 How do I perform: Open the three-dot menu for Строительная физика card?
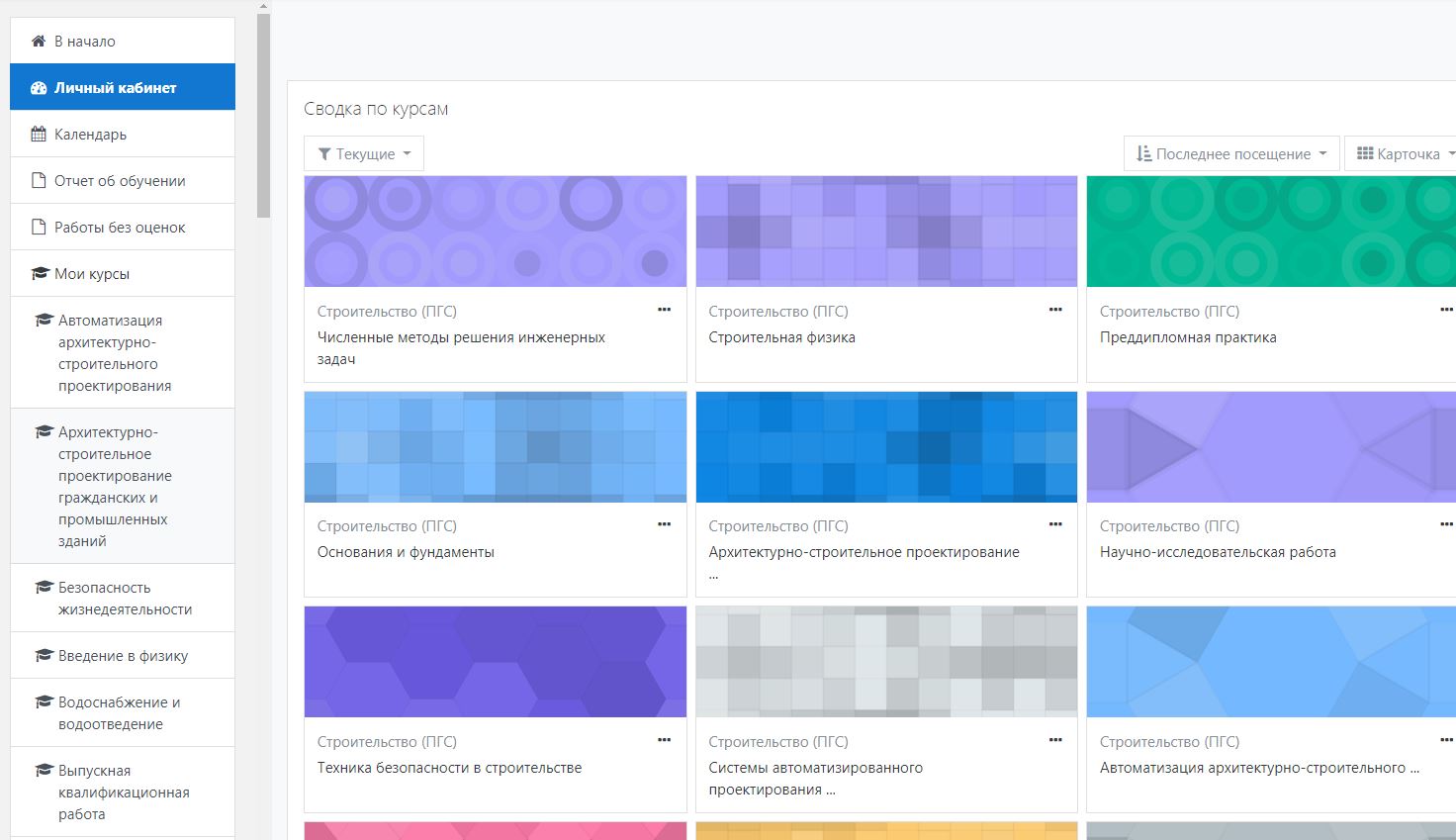[x=1055, y=310]
